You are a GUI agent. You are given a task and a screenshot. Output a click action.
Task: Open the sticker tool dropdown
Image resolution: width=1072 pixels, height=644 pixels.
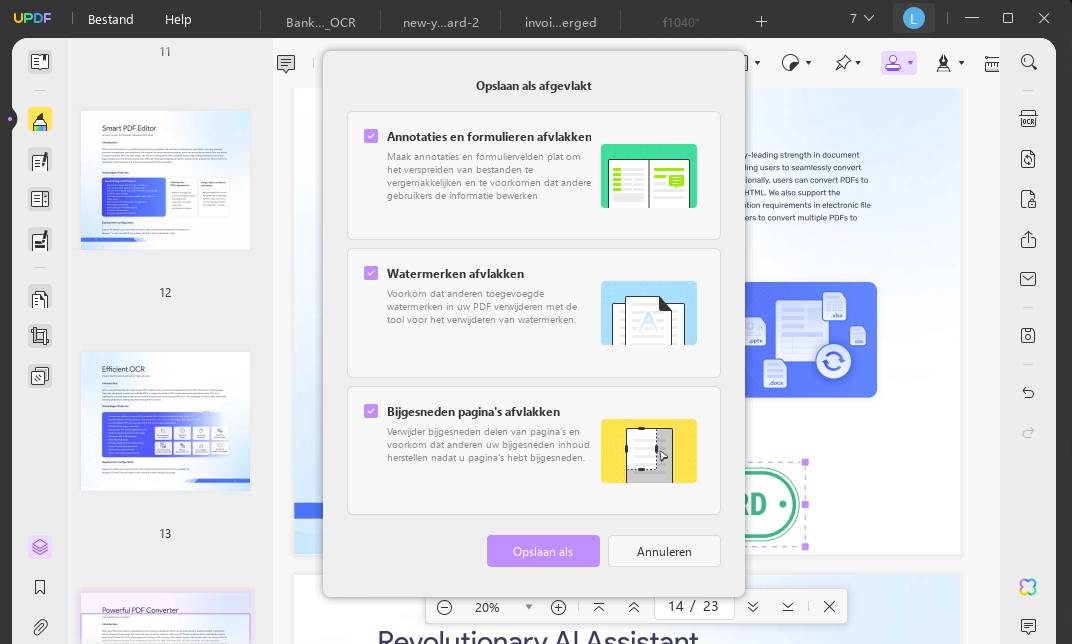click(x=808, y=63)
